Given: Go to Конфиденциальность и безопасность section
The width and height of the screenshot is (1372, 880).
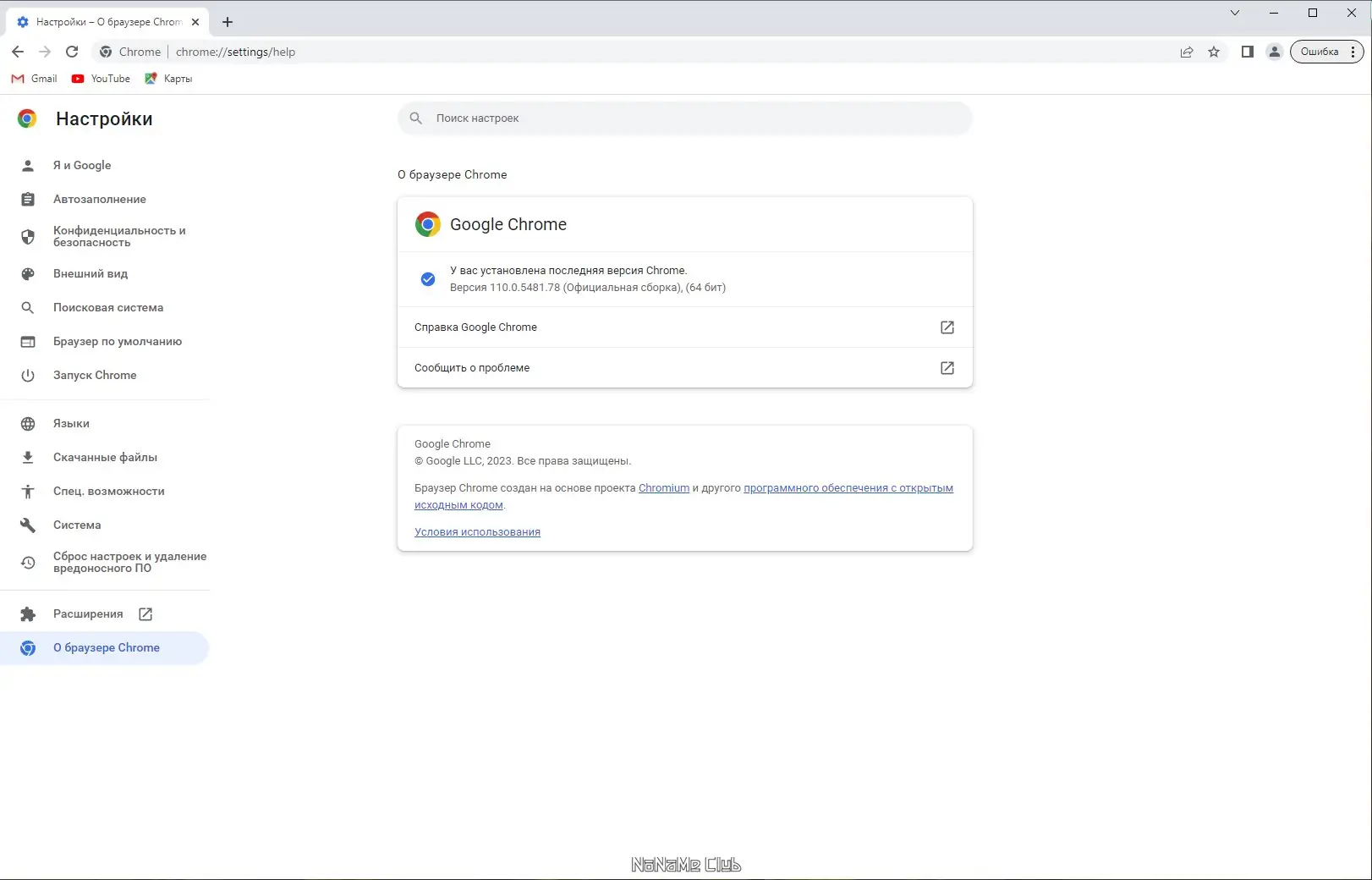Looking at the screenshot, I should pos(118,236).
